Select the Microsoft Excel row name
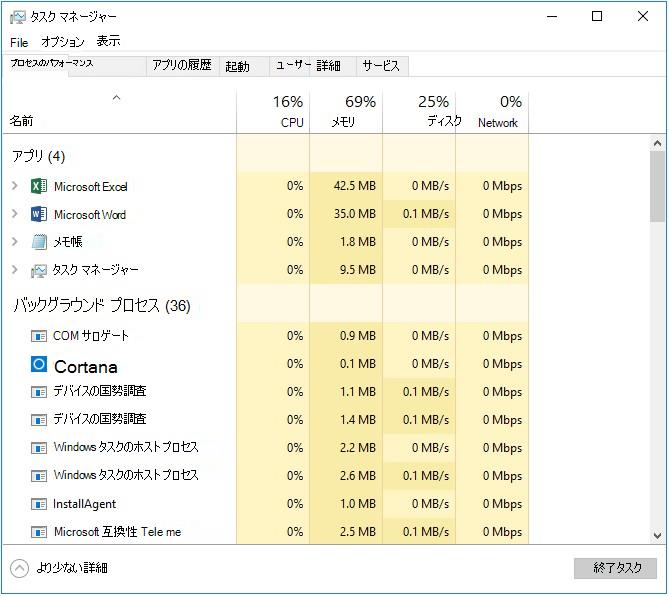The height and width of the screenshot is (597, 669). 90,187
